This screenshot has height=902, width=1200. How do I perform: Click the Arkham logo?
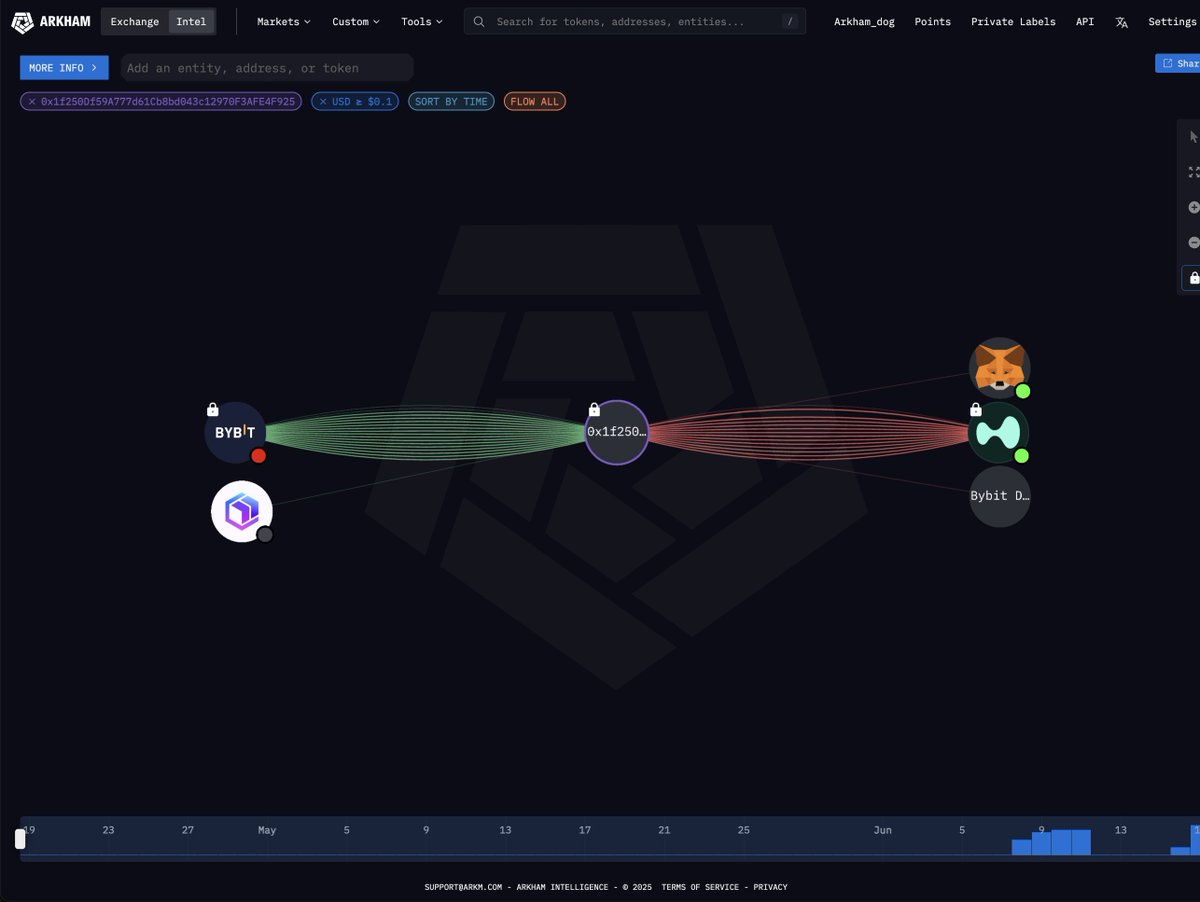(x=50, y=21)
